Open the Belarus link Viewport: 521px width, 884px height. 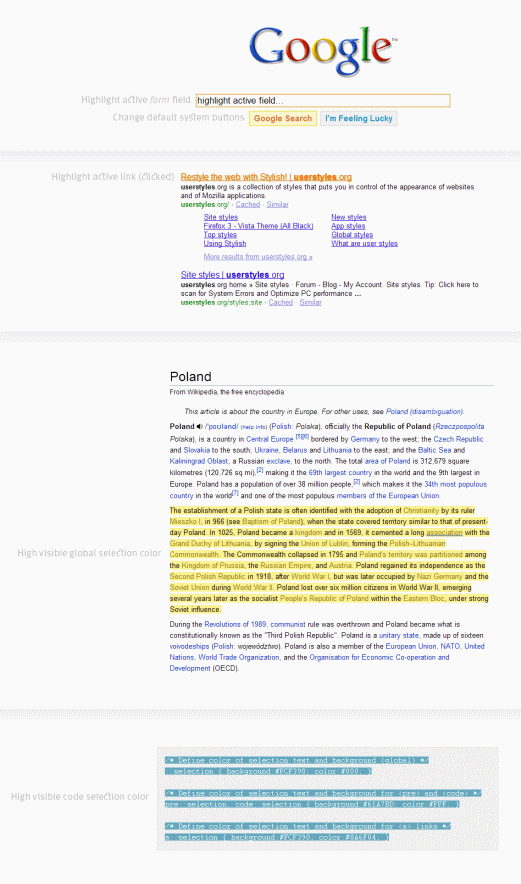(295, 450)
